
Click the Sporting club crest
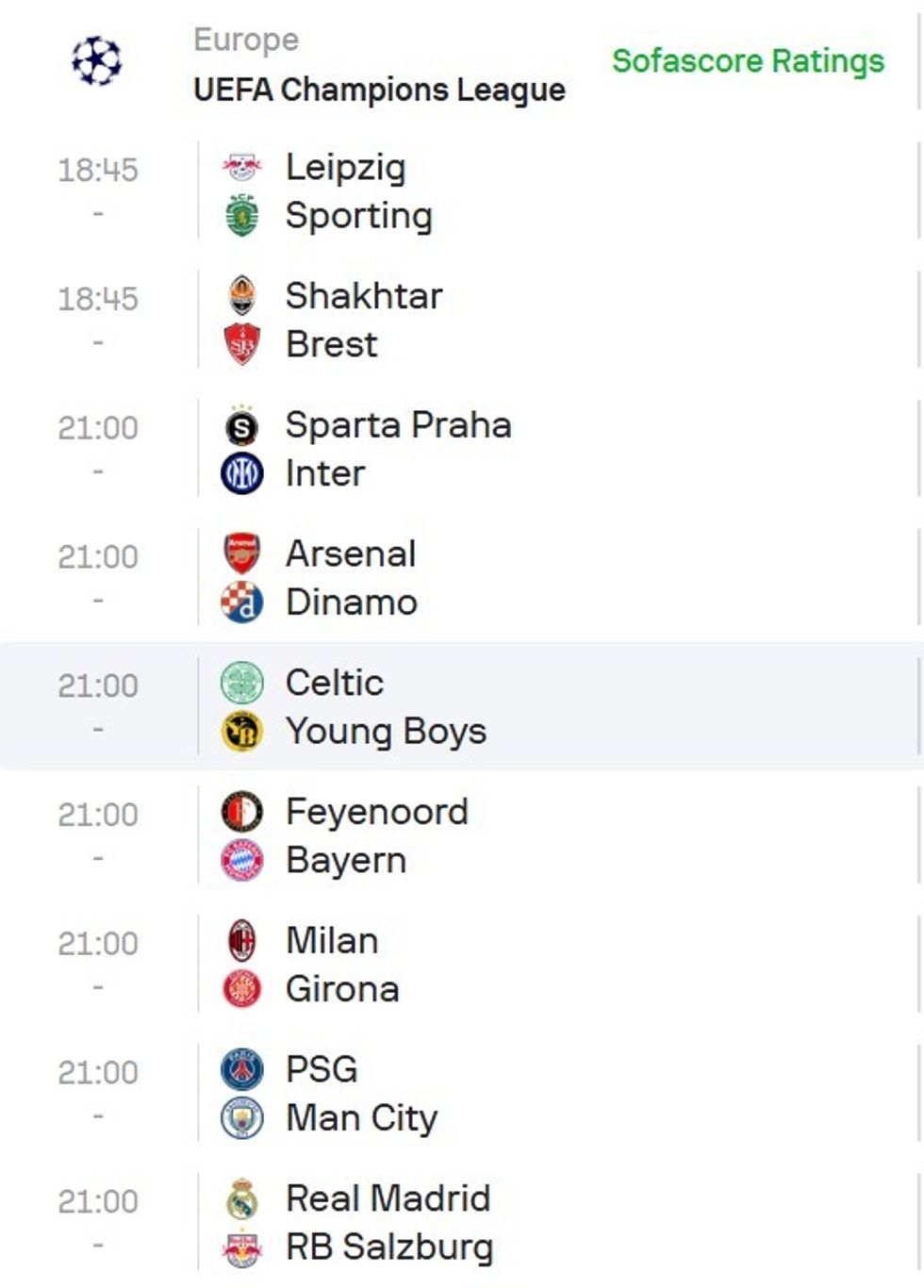pyautogui.click(x=242, y=216)
